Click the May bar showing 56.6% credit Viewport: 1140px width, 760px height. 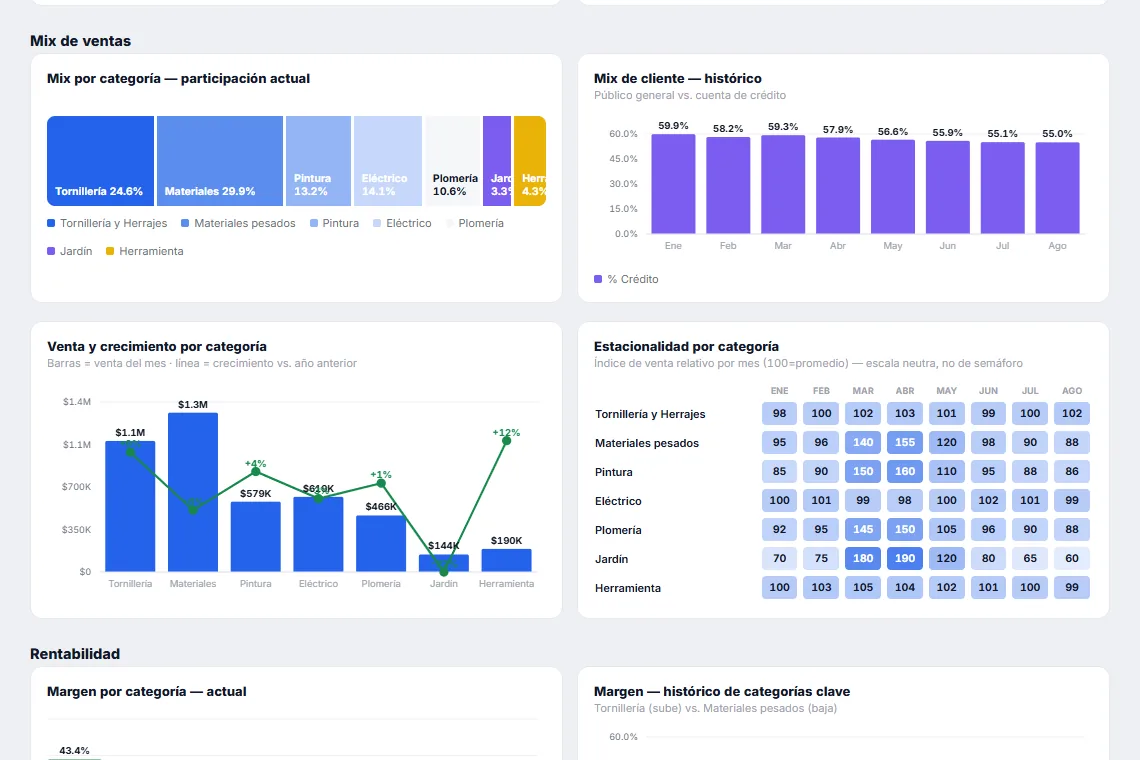pyautogui.click(x=893, y=187)
